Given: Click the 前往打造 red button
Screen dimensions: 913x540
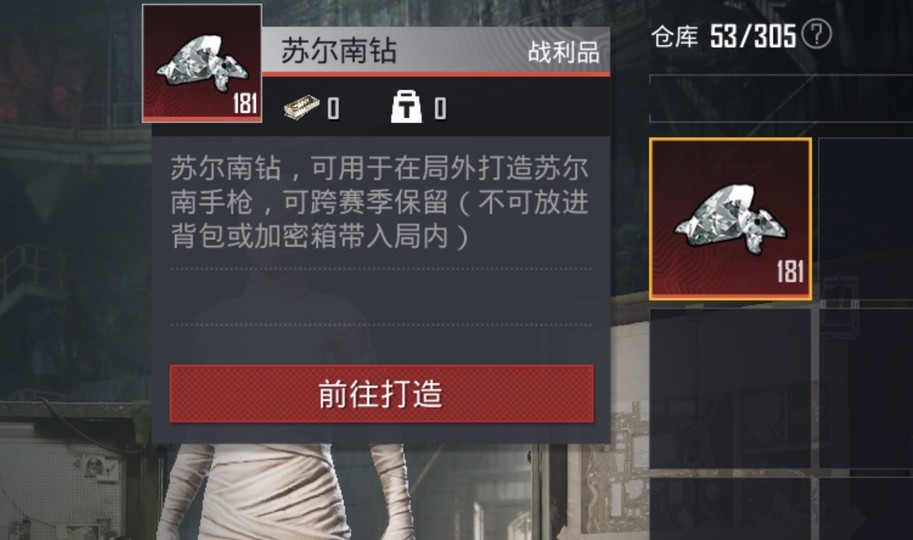Looking at the screenshot, I should [x=381, y=394].
